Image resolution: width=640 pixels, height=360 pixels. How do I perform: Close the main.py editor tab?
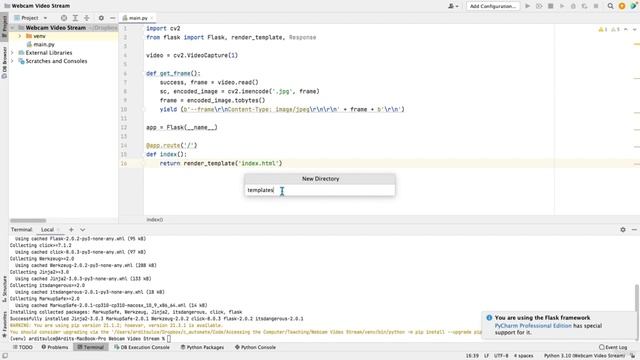151,18
